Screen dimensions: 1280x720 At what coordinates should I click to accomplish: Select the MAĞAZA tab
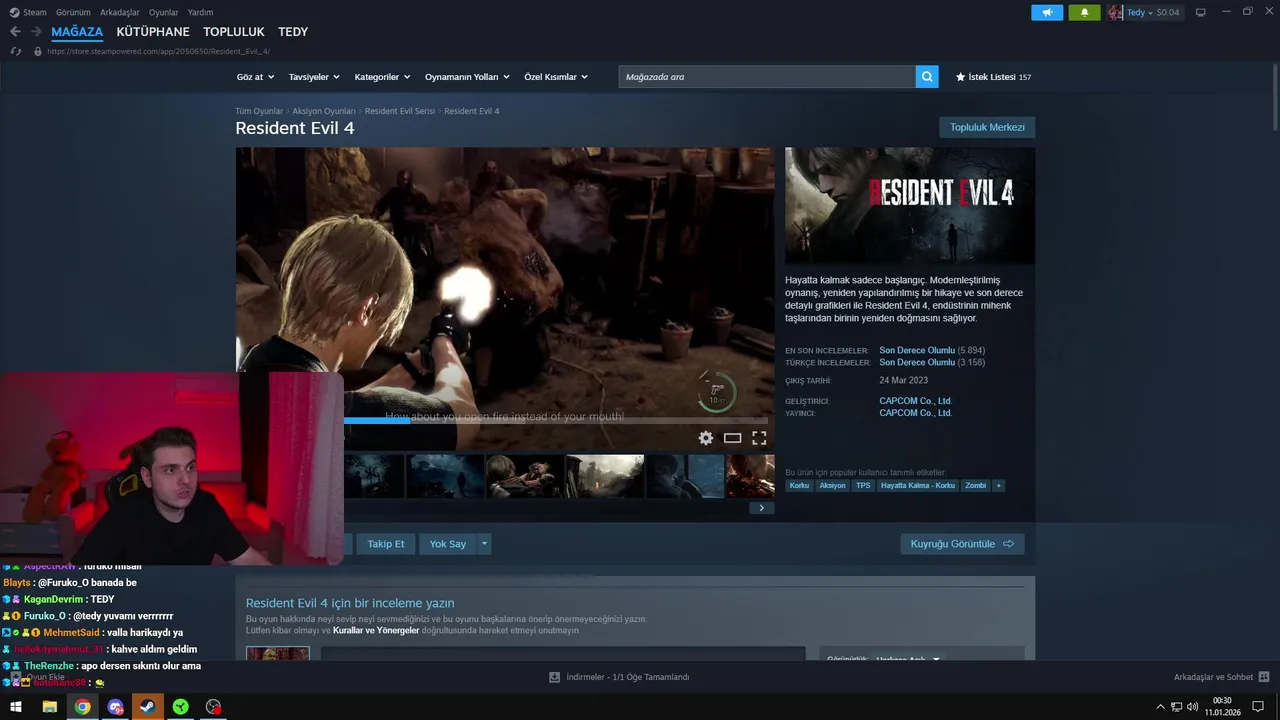pos(77,32)
